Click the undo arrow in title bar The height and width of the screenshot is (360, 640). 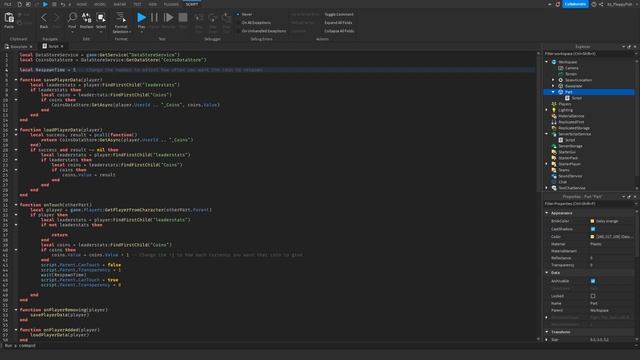[x=62, y=4]
